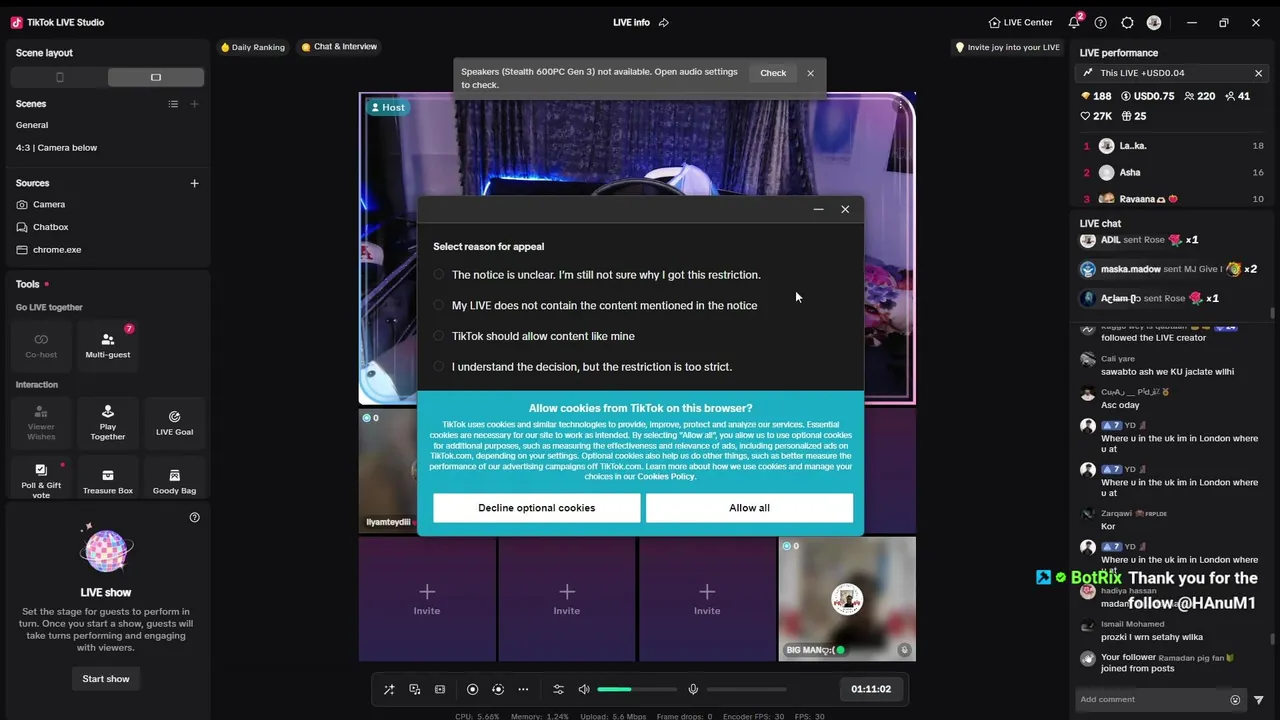Open the Co-host tool

coord(41,345)
